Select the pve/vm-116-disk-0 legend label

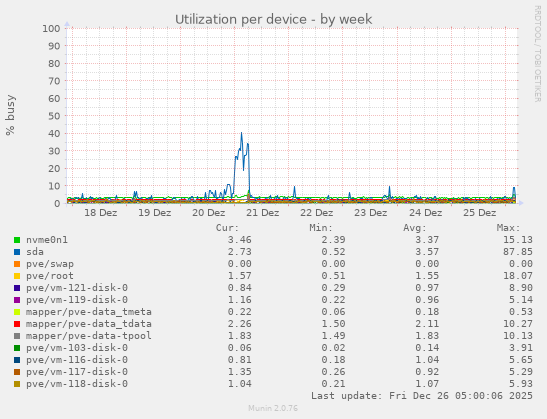(77, 360)
